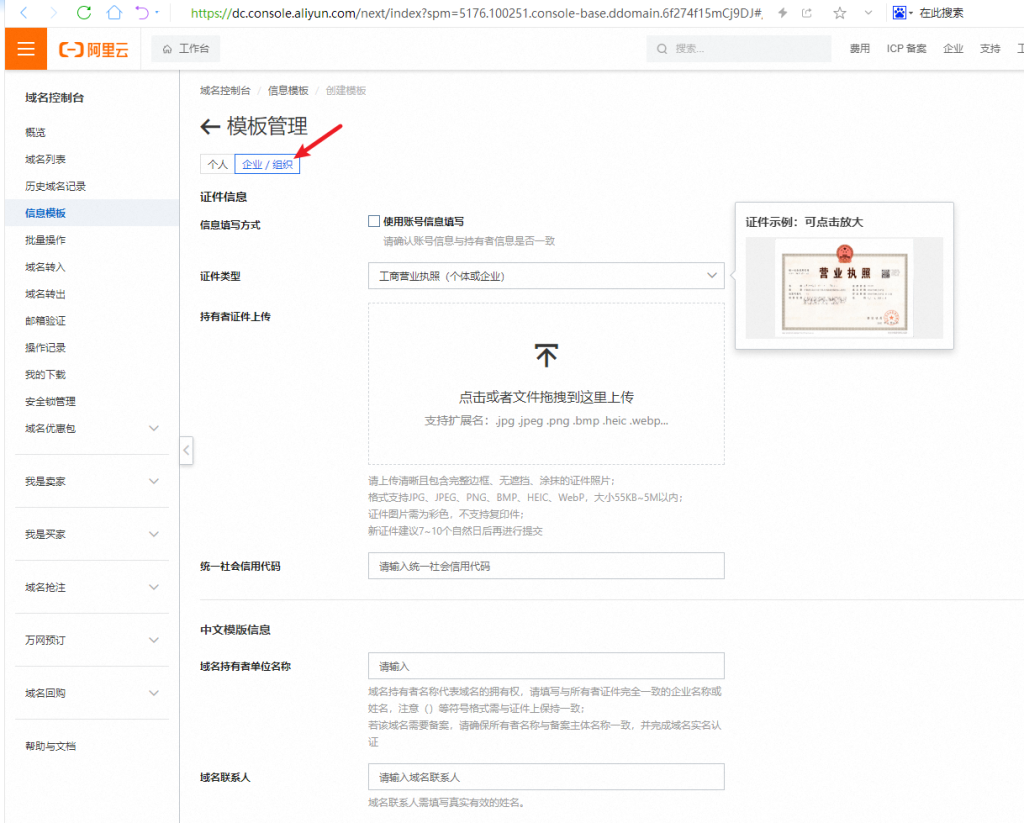
Task: Switch to the 个人 tab
Action: pos(217,164)
